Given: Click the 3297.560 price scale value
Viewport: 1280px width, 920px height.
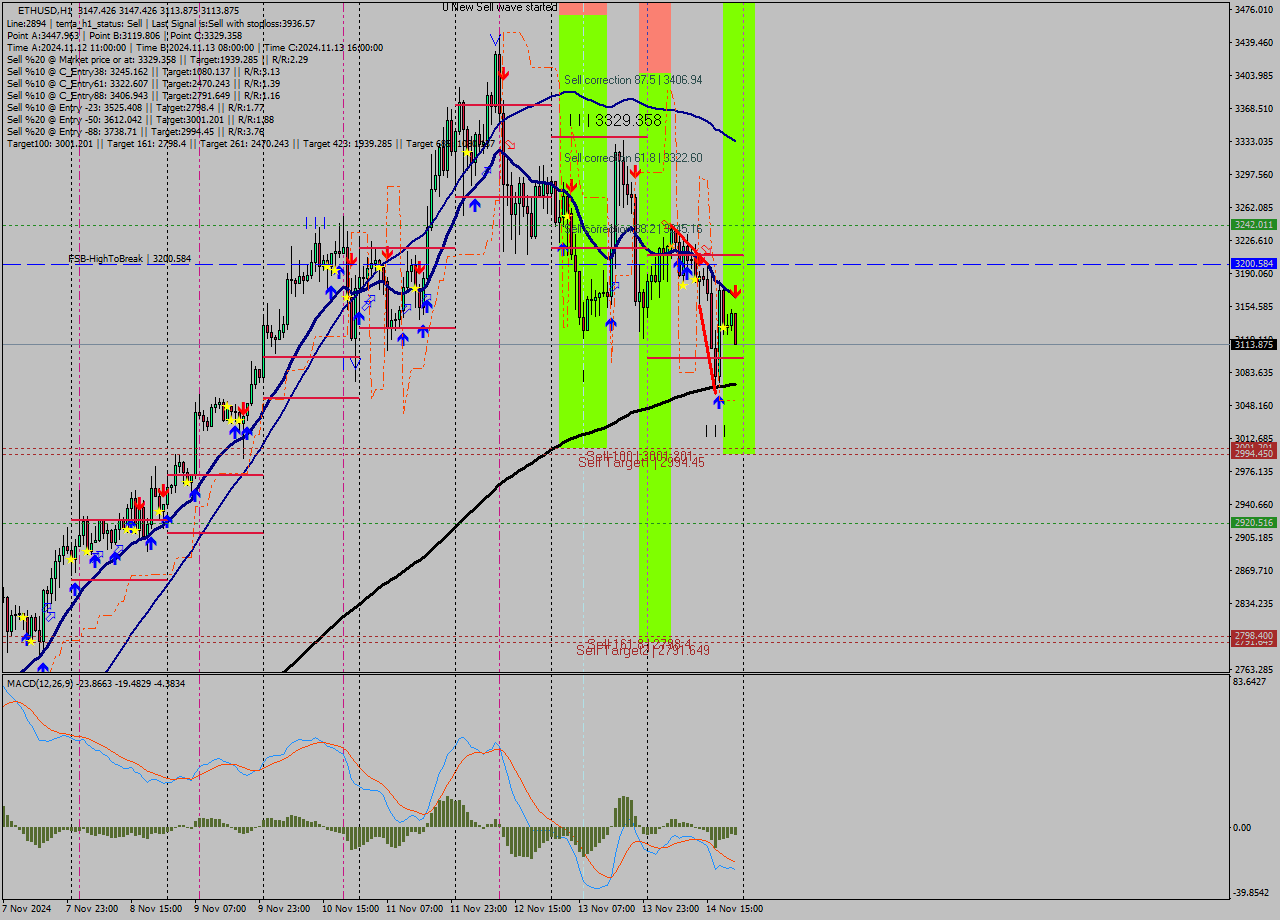Looking at the screenshot, I should pos(1254,174).
